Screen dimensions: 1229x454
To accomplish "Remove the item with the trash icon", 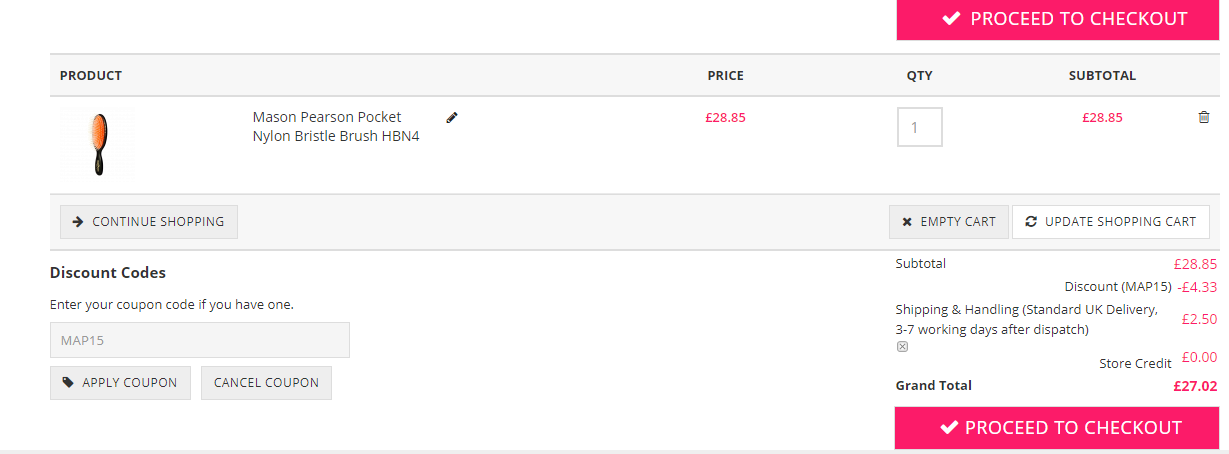I will tap(1204, 117).
